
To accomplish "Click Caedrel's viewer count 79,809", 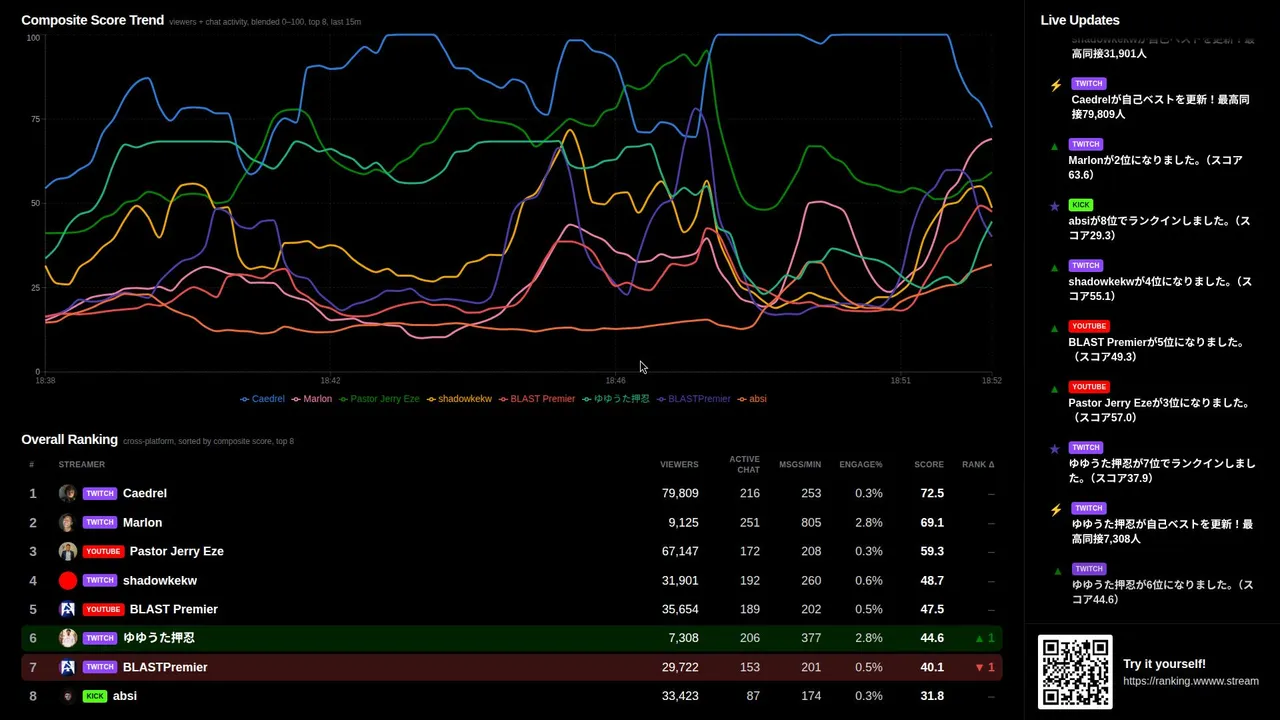I will [x=680, y=493].
